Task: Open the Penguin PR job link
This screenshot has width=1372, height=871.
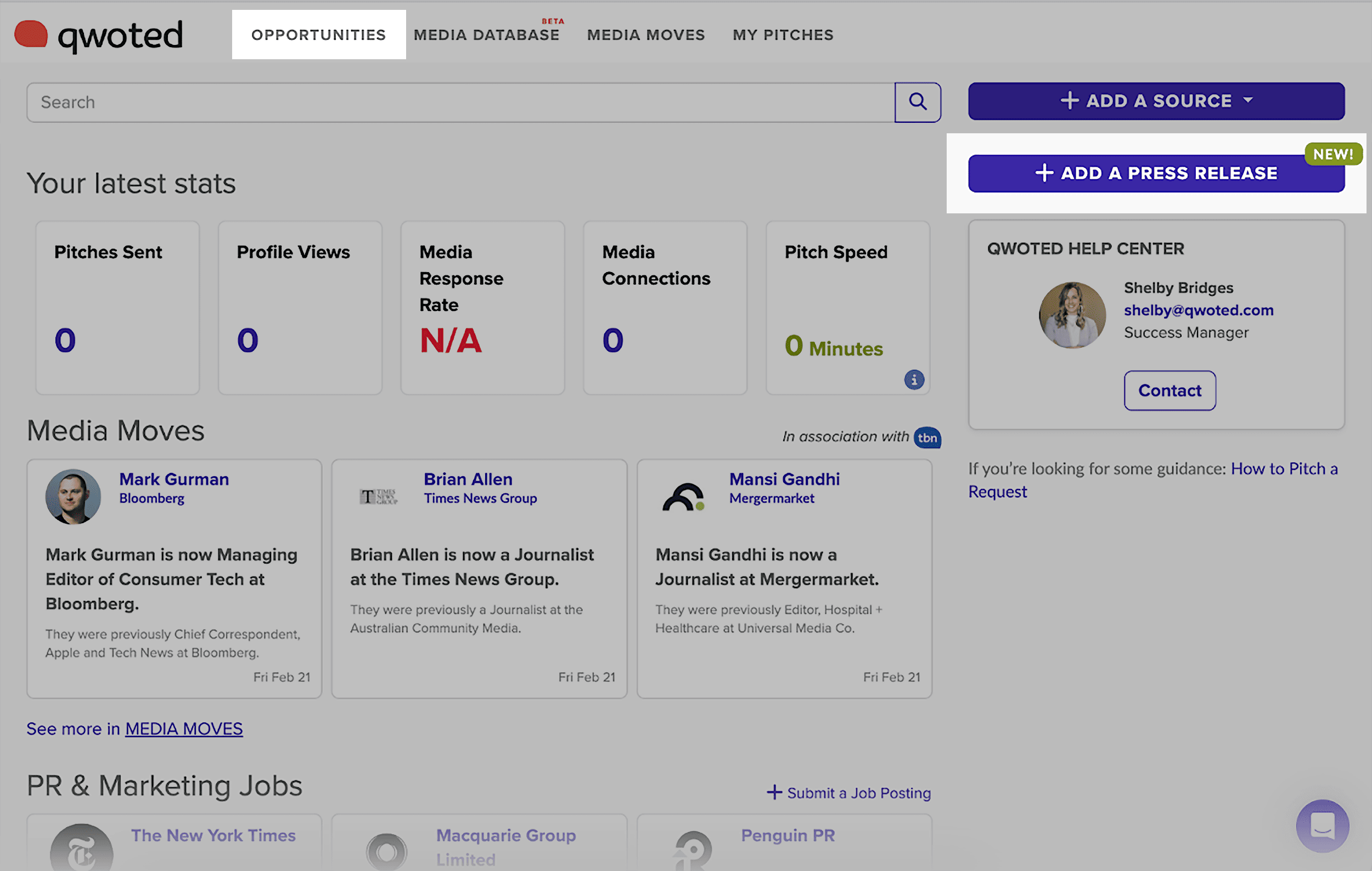Action: (x=788, y=835)
